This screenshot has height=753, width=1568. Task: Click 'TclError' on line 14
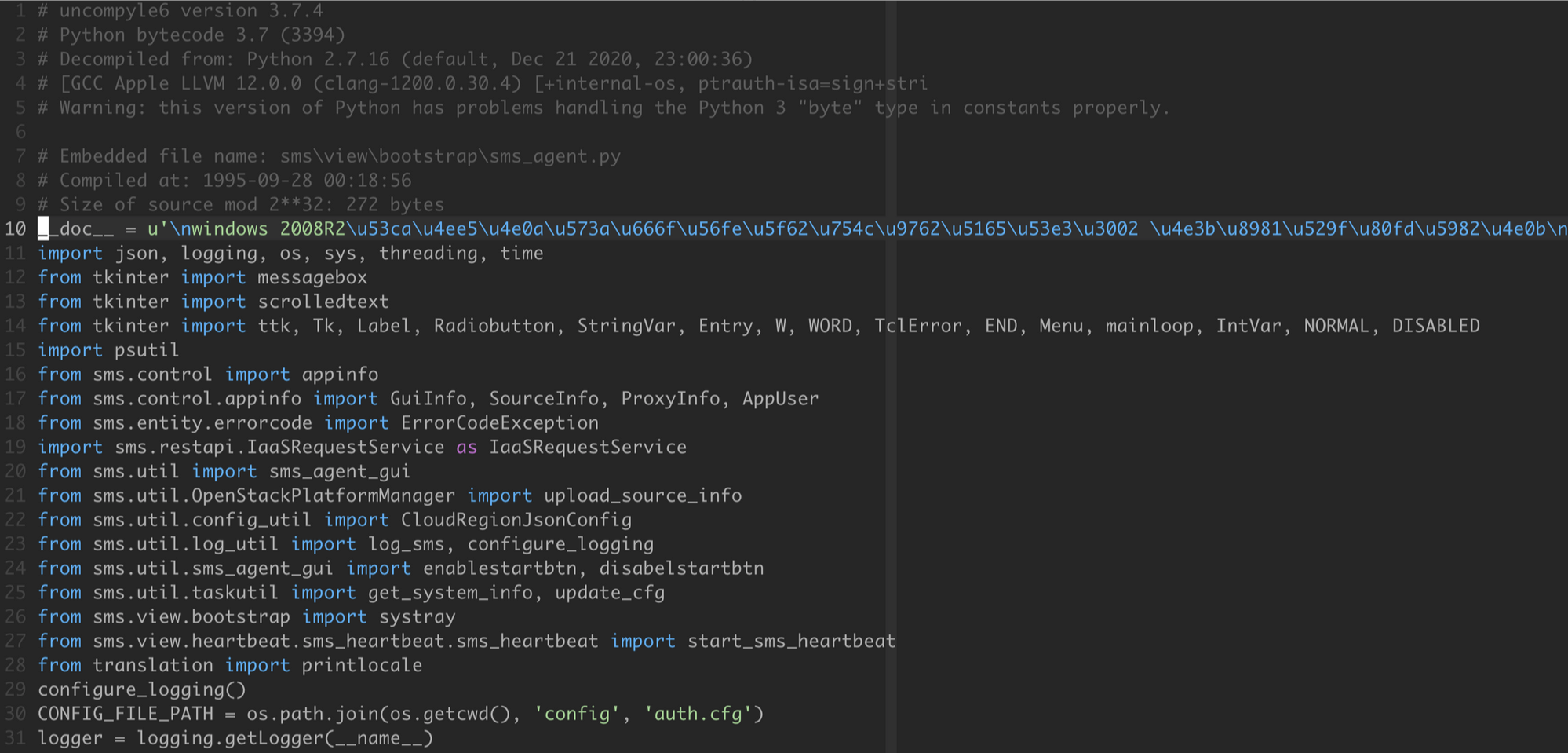coord(918,326)
